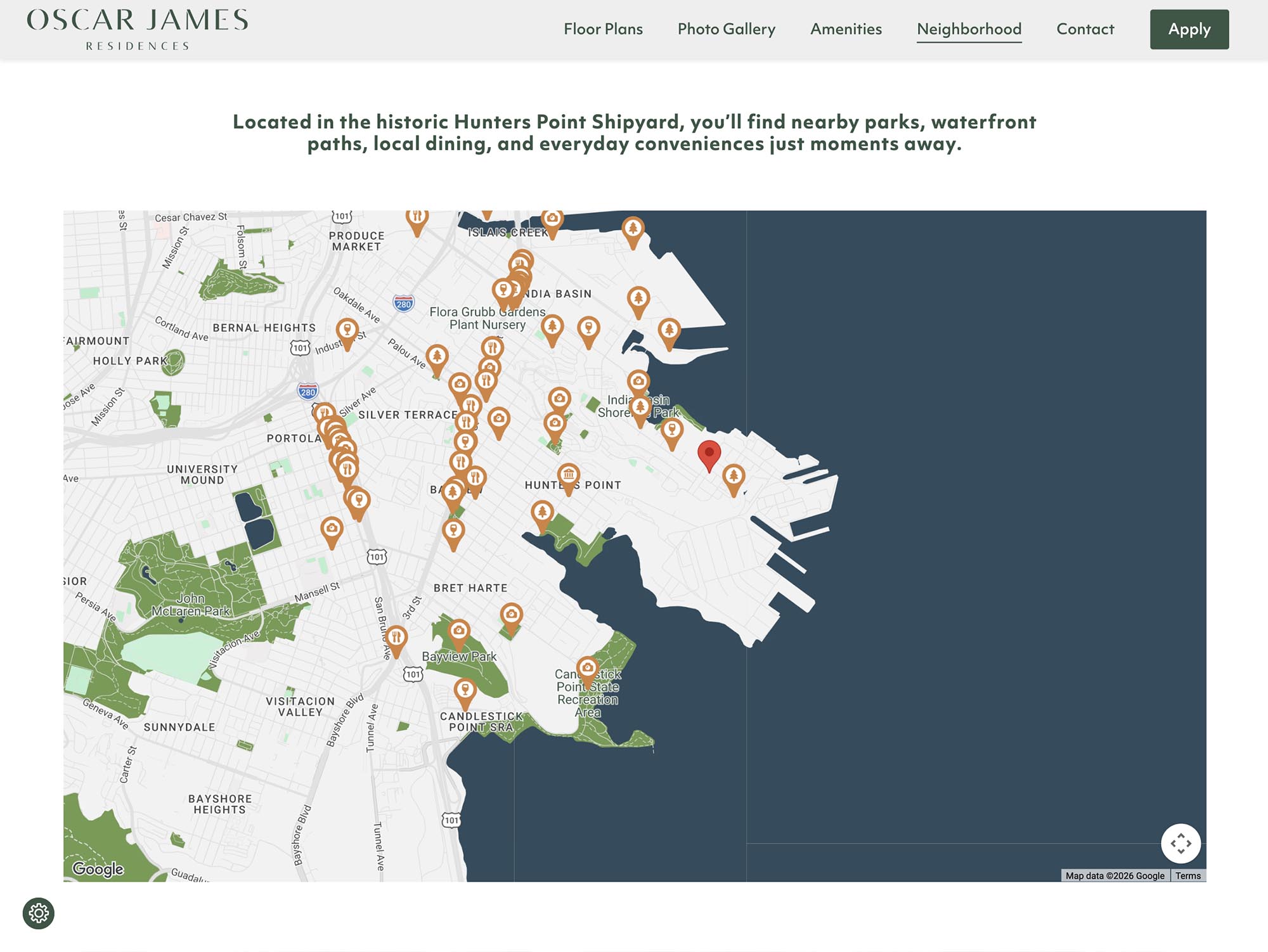Select bar marker near Bernal Heights Industrial St
The image size is (1268, 952).
(x=347, y=335)
